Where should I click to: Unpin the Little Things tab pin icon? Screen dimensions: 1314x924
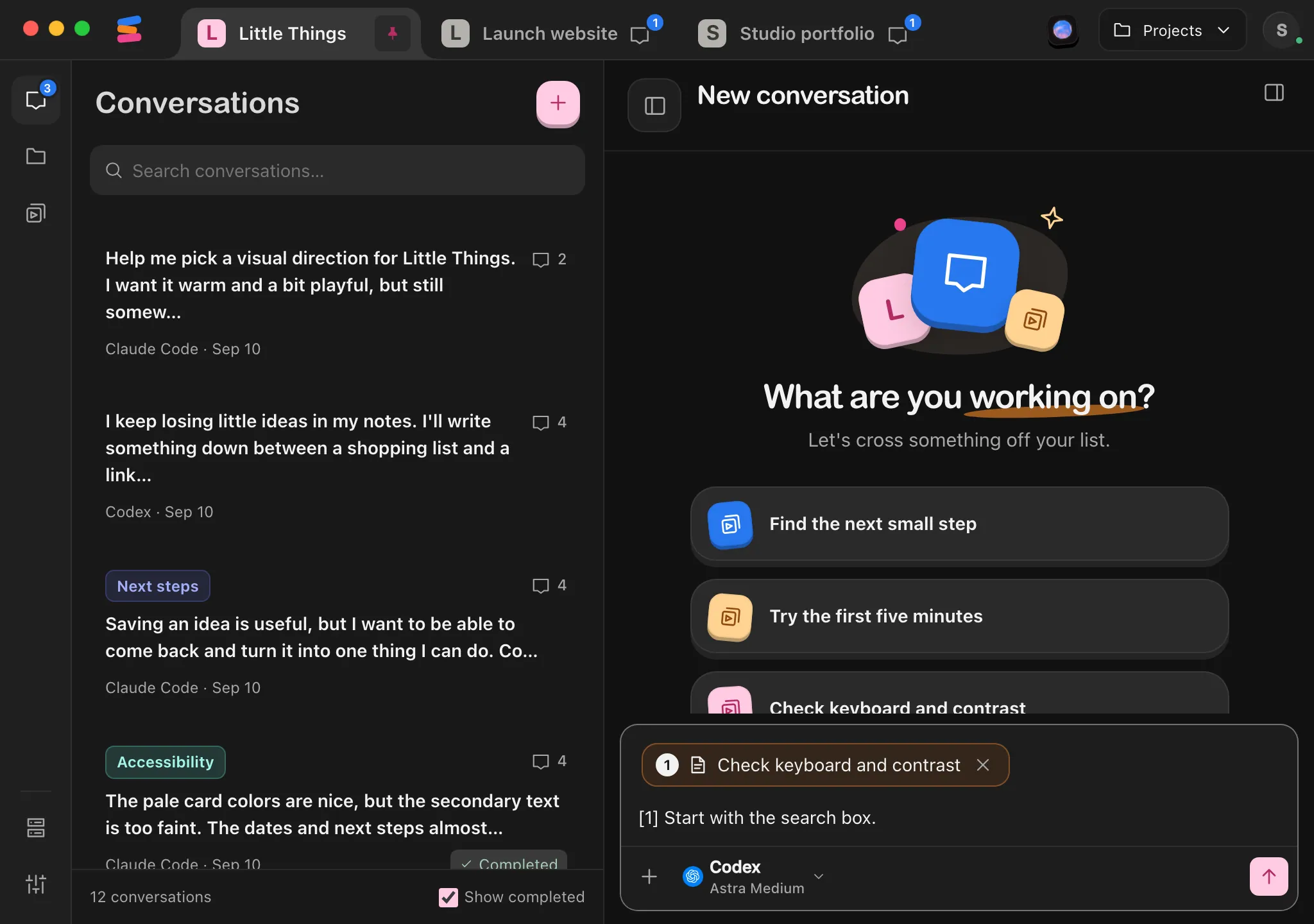[x=393, y=33]
